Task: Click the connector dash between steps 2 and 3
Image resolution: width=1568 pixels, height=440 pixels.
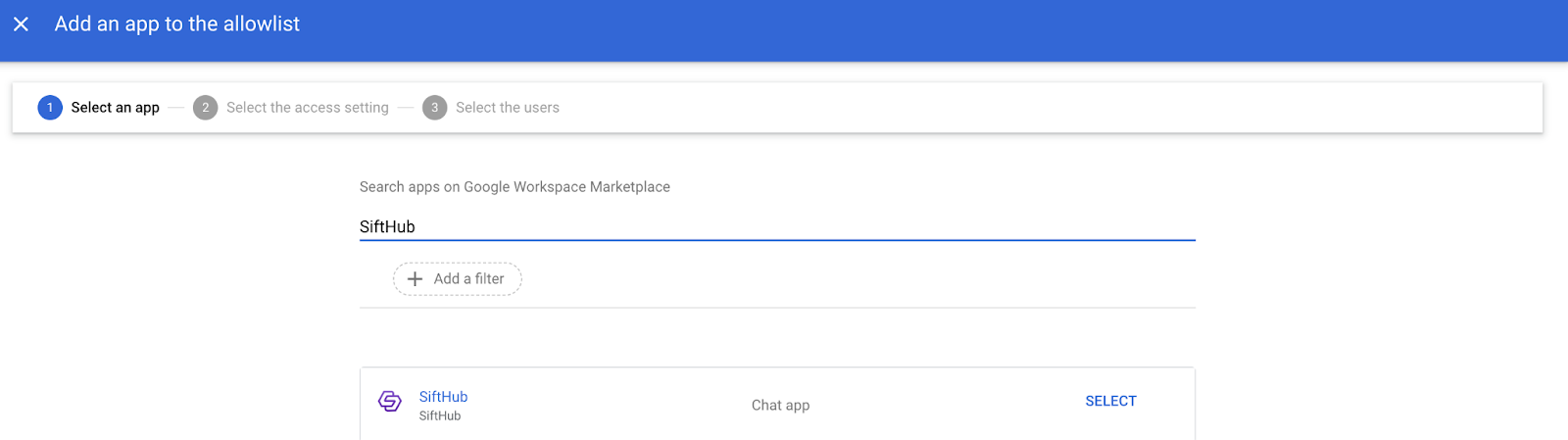Action: tap(406, 108)
